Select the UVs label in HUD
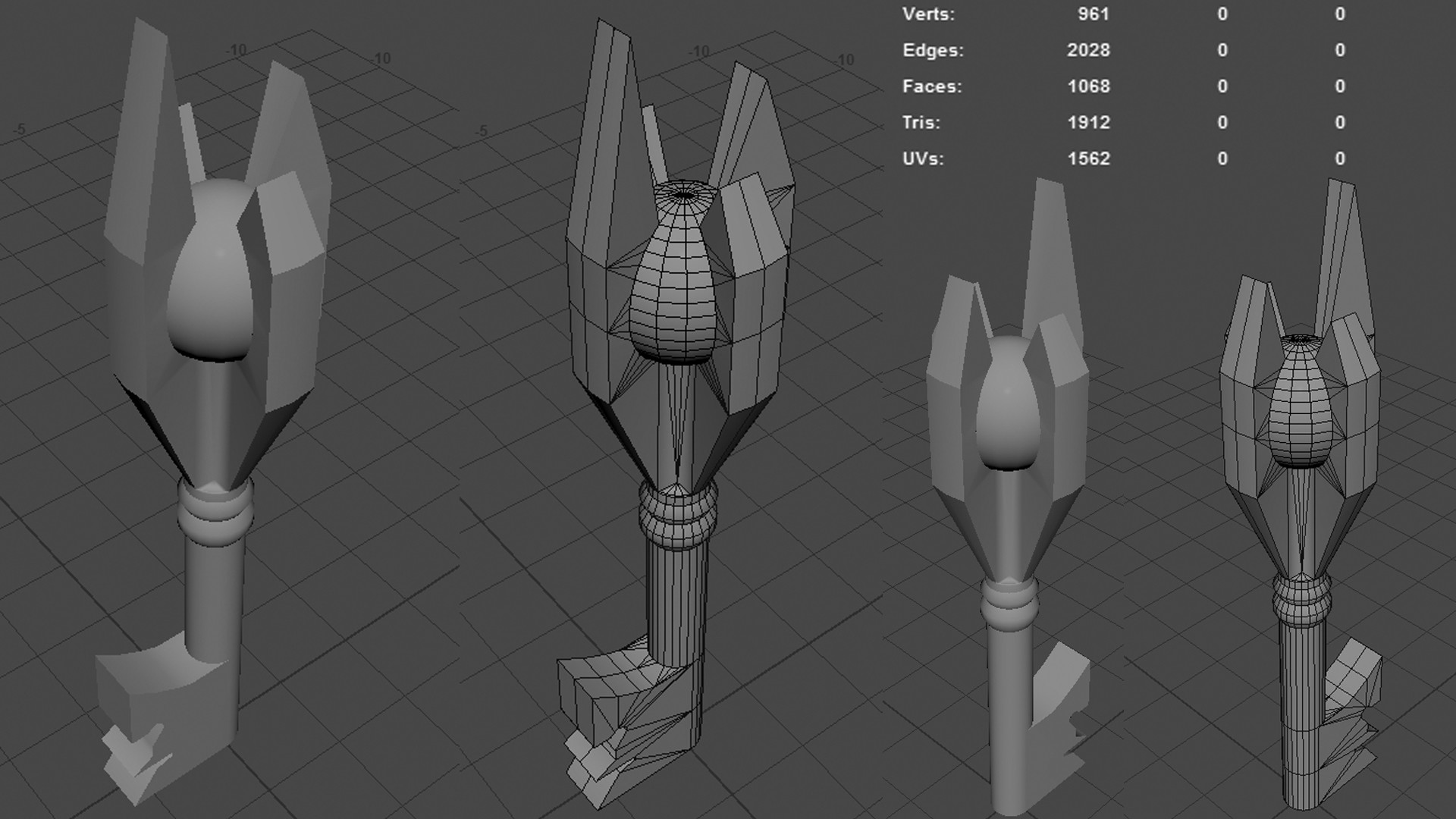 923,158
